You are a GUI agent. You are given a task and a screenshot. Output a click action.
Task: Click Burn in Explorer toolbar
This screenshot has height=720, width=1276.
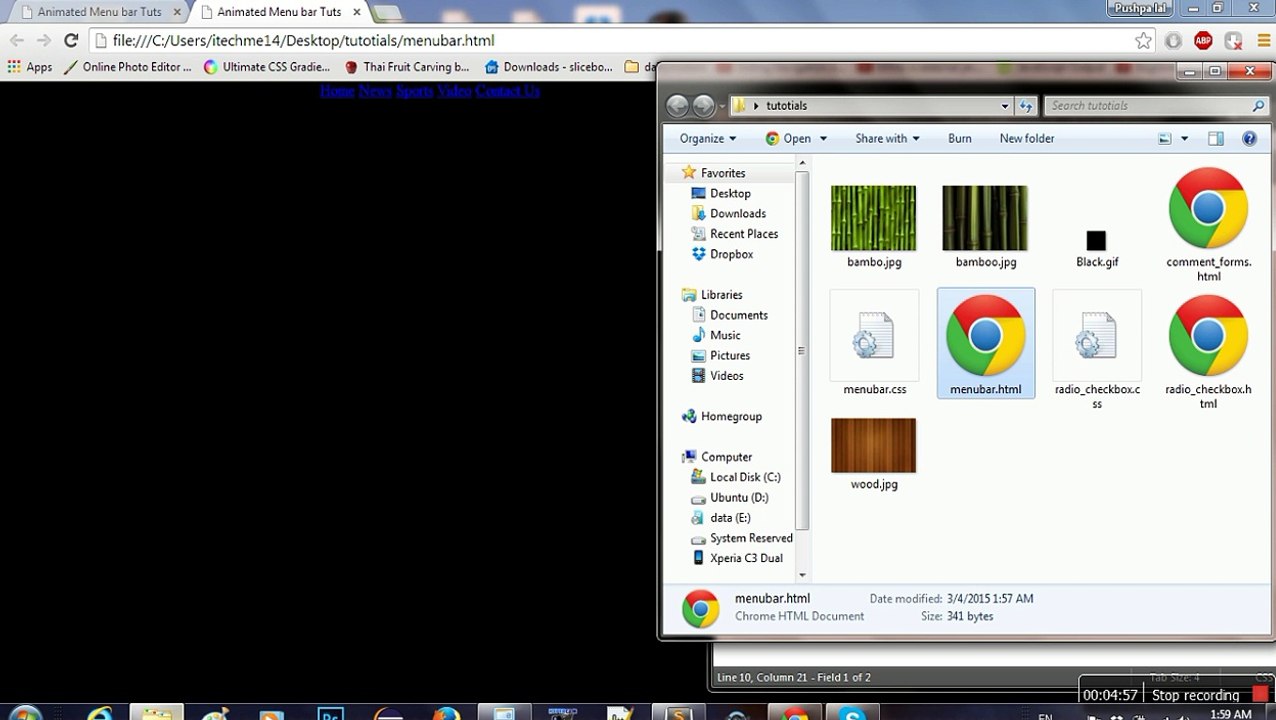click(960, 139)
